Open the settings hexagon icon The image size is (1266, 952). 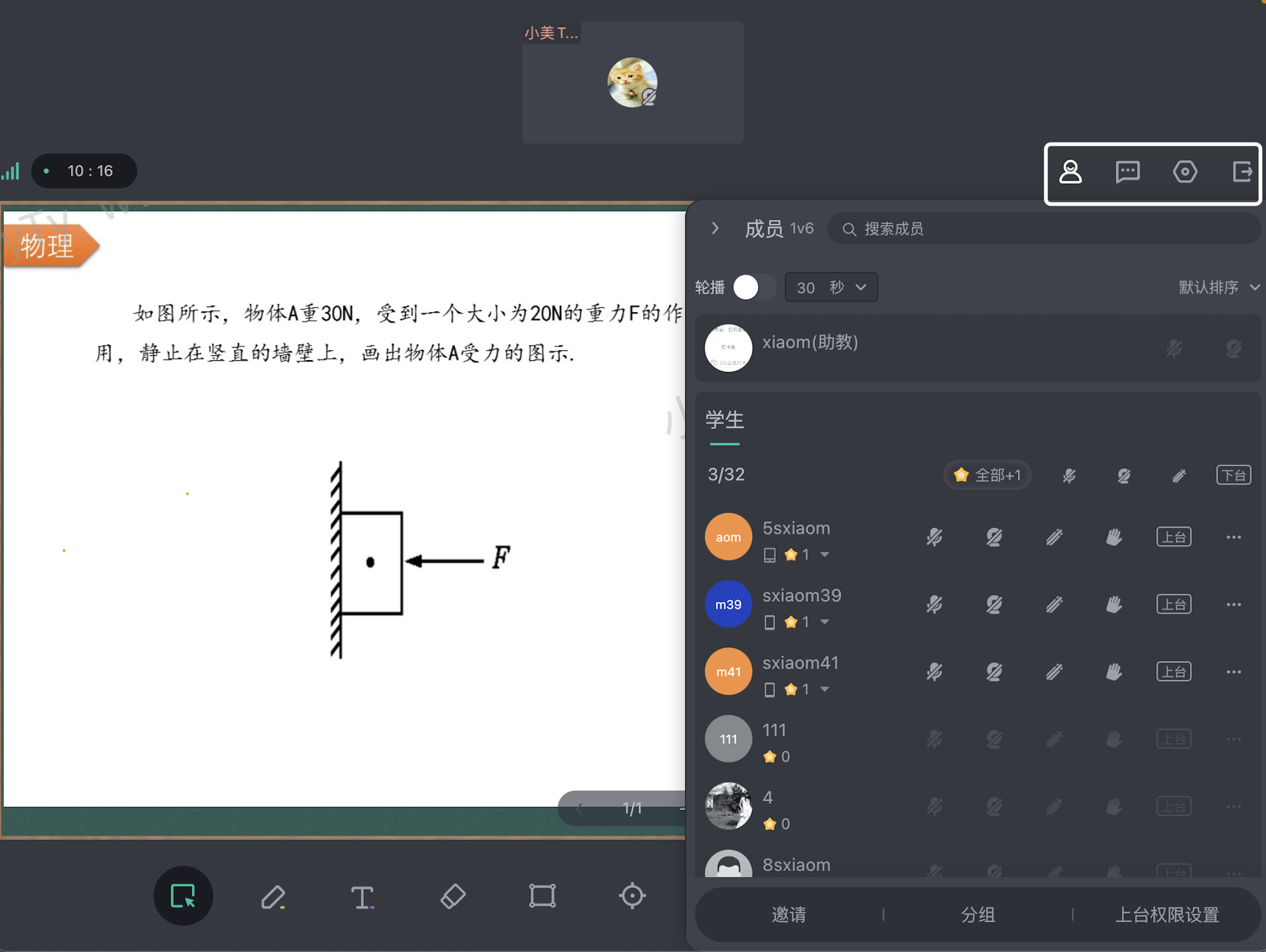coord(1185,171)
